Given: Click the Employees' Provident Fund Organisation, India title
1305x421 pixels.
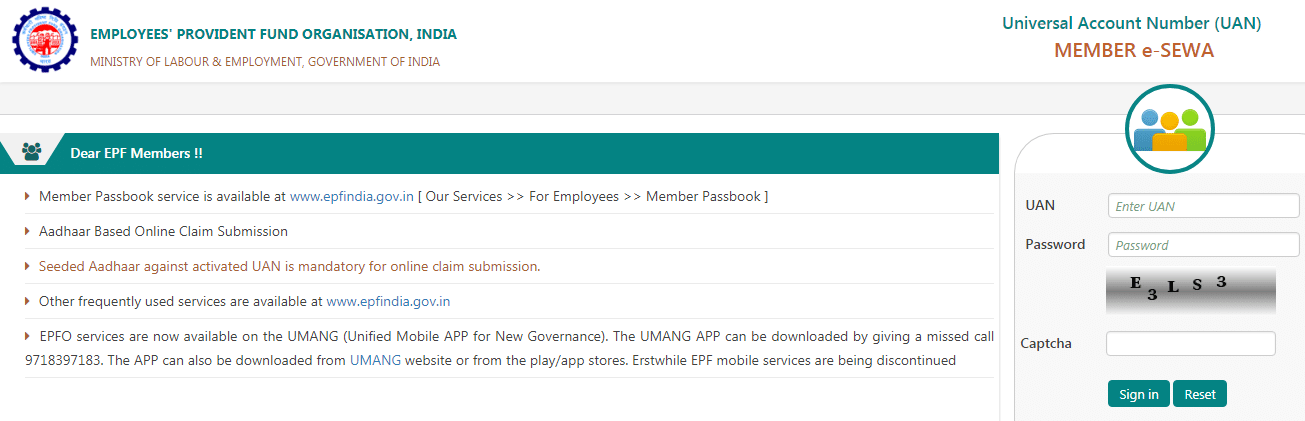Looking at the screenshot, I should tap(273, 35).
